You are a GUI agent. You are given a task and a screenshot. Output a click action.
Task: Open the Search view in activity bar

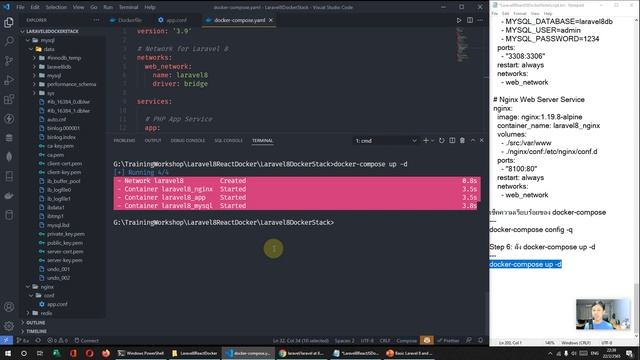pos(9,41)
